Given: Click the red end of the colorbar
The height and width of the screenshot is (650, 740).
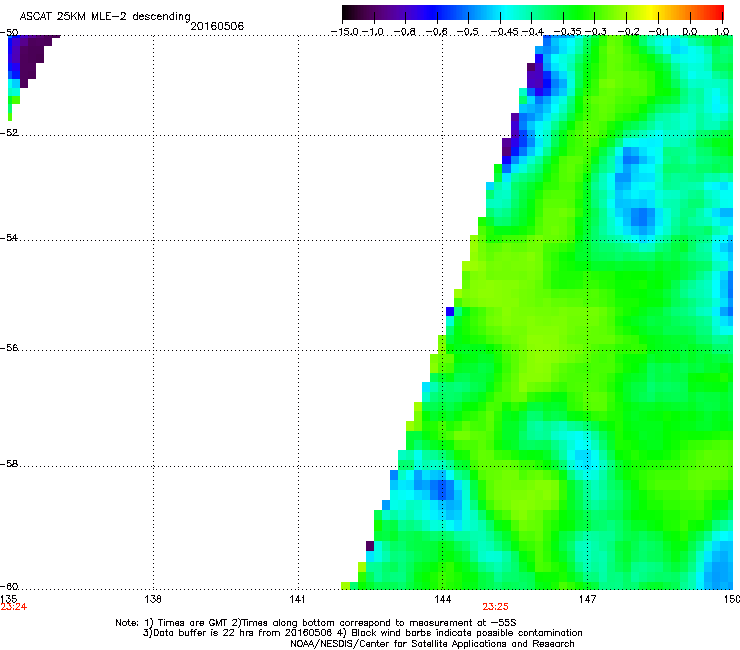Looking at the screenshot, I should (x=717, y=13).
